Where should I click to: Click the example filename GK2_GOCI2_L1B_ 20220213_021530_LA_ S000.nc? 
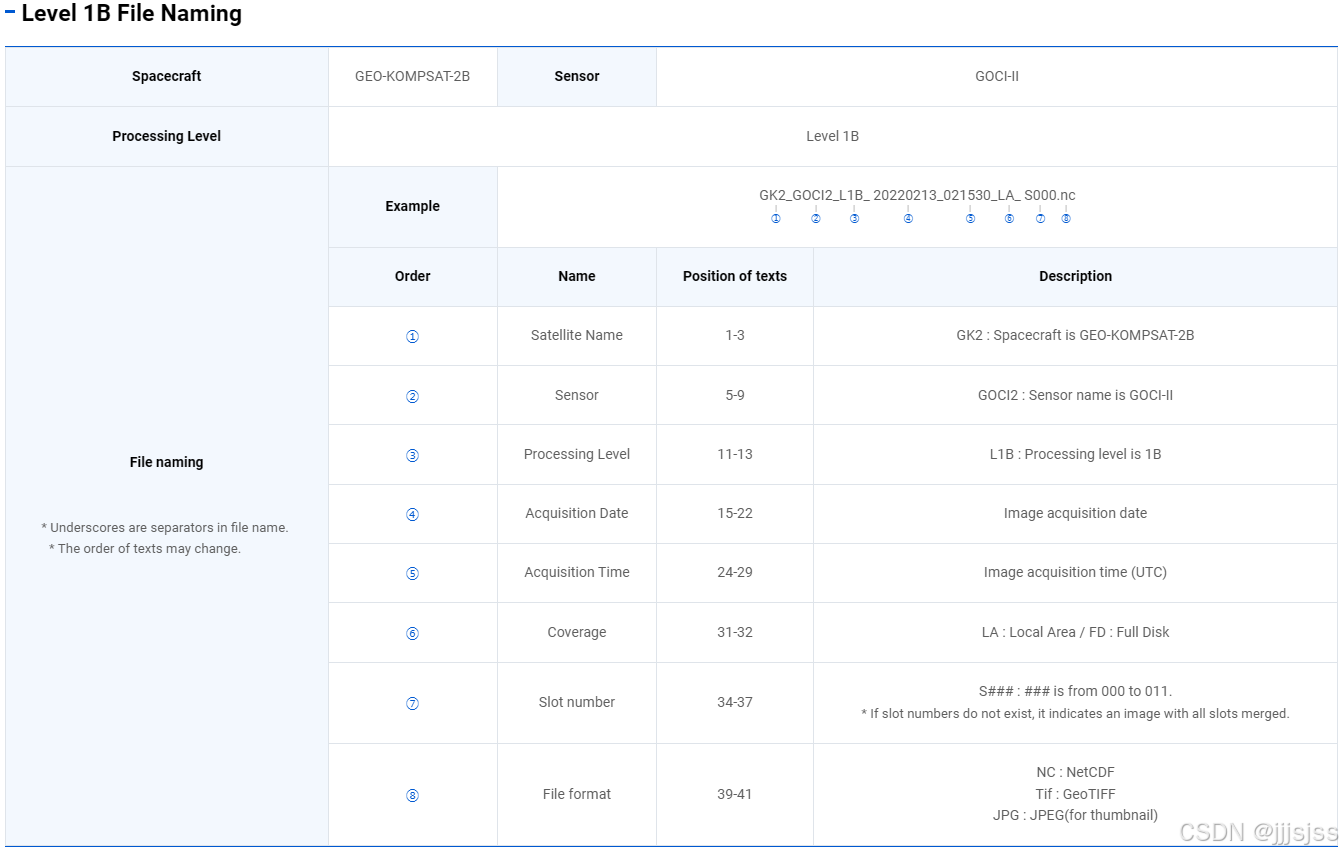917,195
